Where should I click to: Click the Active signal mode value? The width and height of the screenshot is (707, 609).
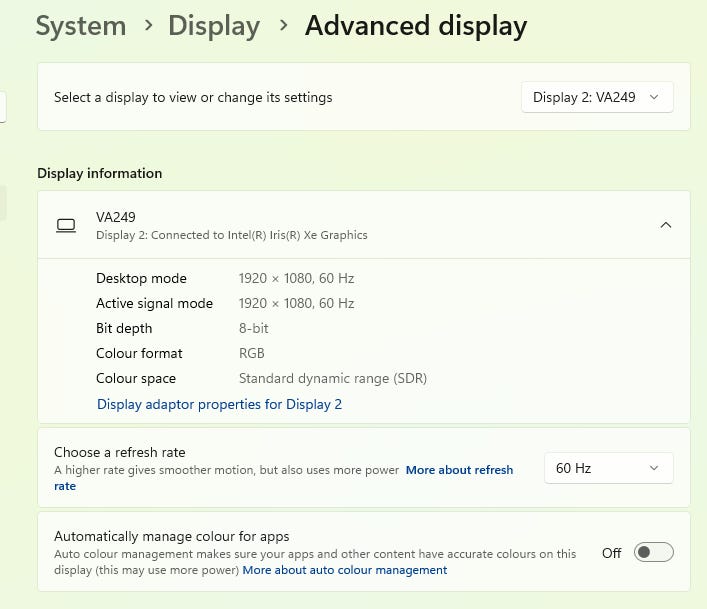pyautogui.click(x=296, y=303)
